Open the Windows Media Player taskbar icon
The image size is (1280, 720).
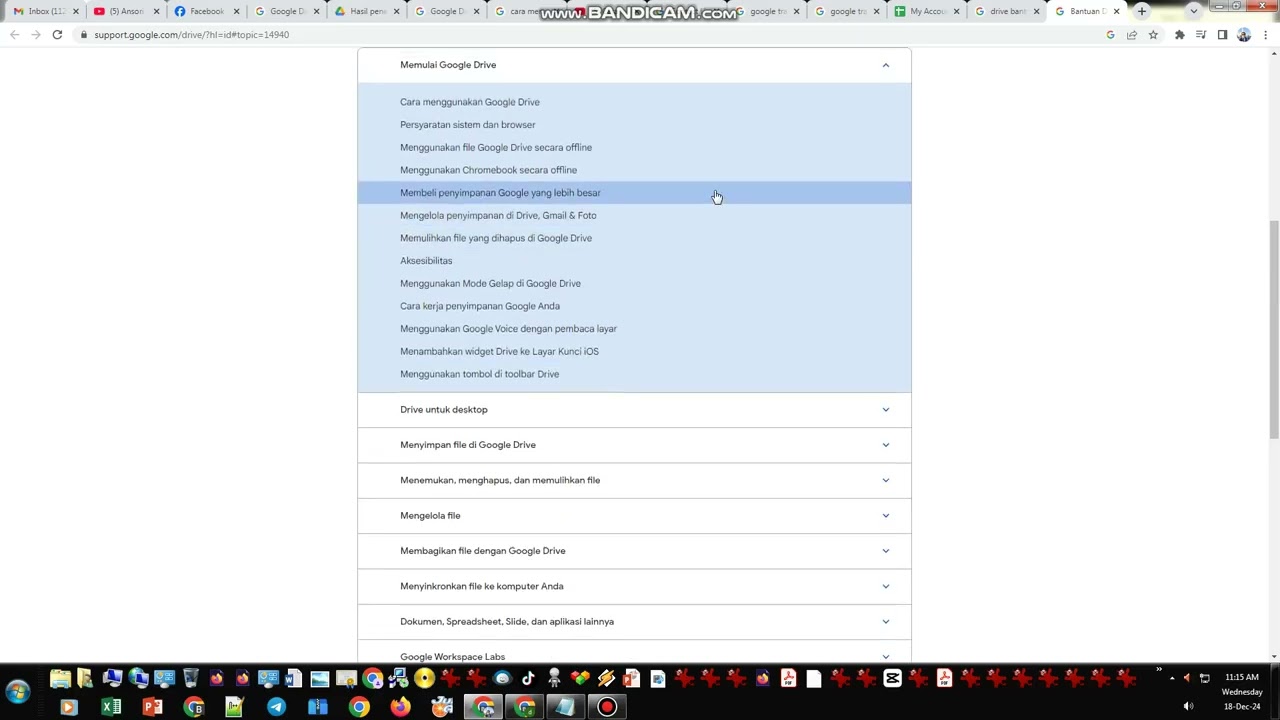[x=68, y=707]
